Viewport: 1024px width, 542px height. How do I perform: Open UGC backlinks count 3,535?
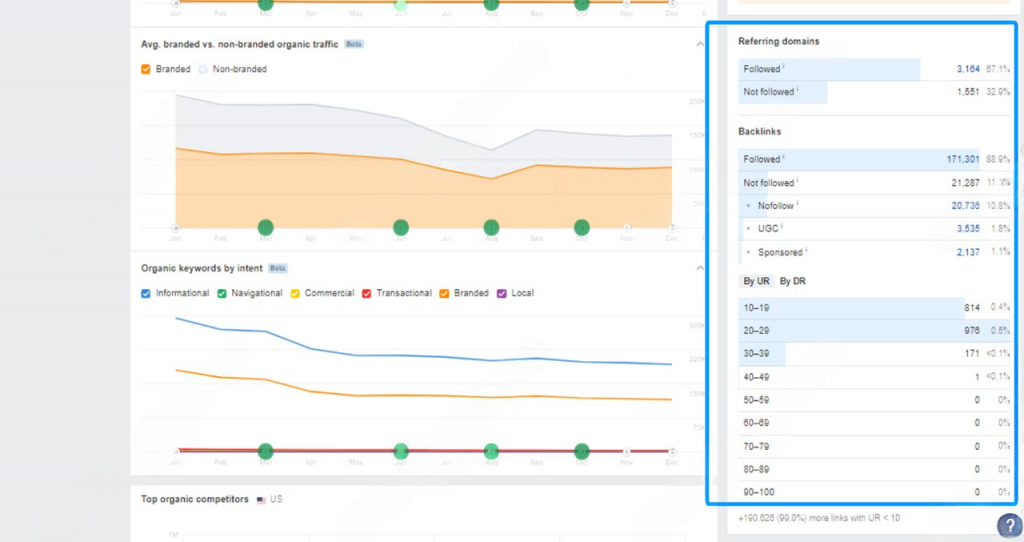pyautogui.click(x=968, y=229)
